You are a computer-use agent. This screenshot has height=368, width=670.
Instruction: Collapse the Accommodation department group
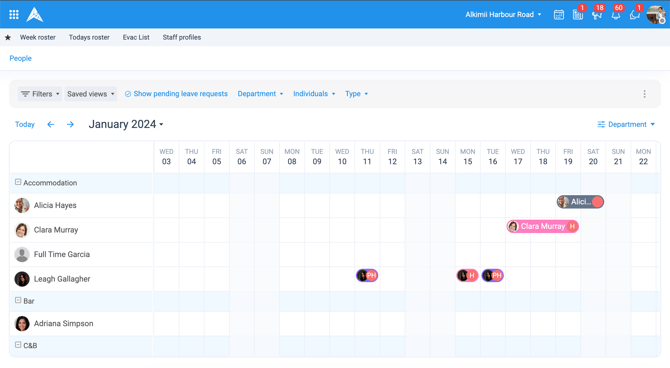point(18,182)
